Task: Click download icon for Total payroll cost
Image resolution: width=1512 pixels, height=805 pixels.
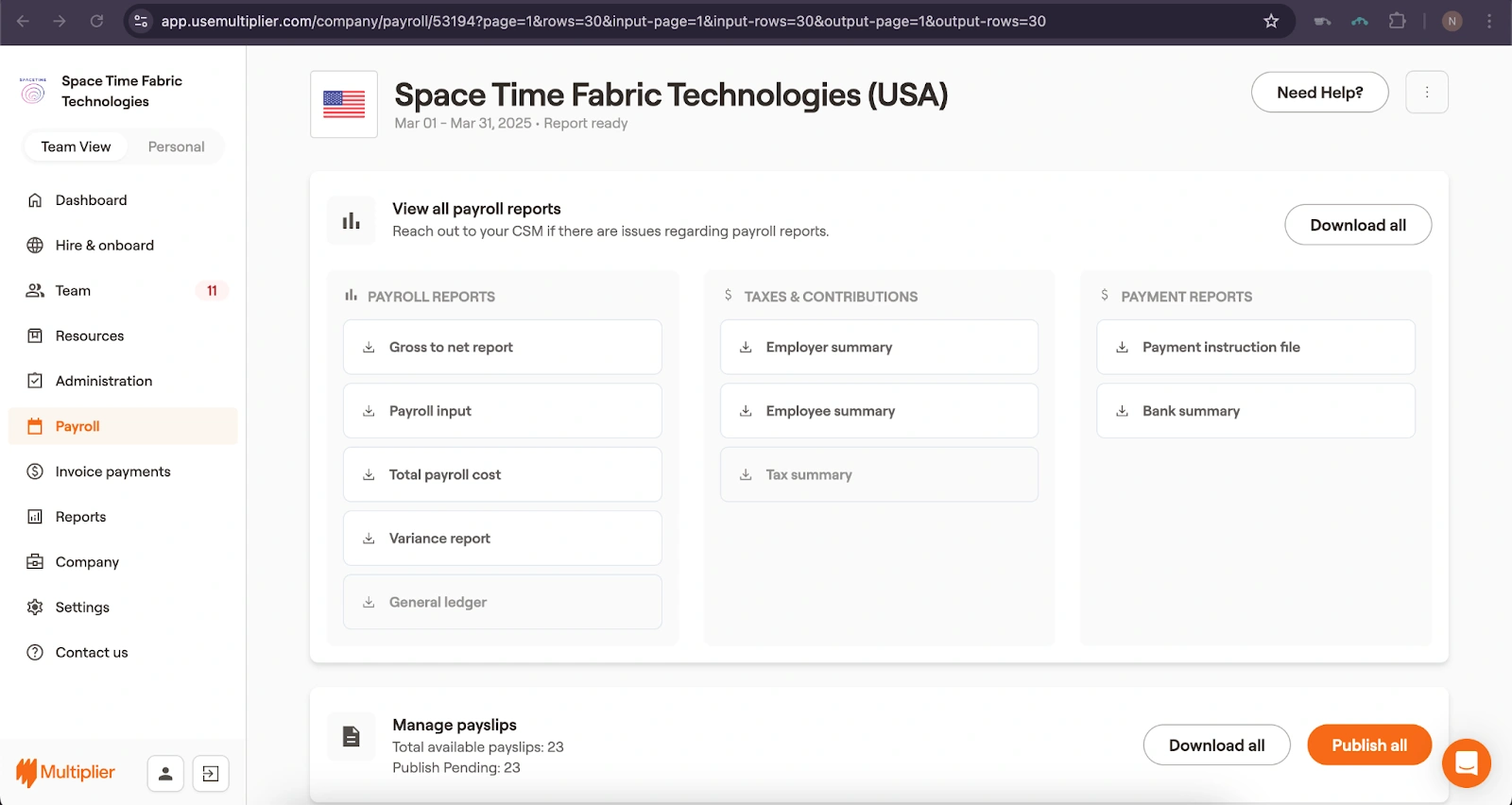Action: (369, 475)
